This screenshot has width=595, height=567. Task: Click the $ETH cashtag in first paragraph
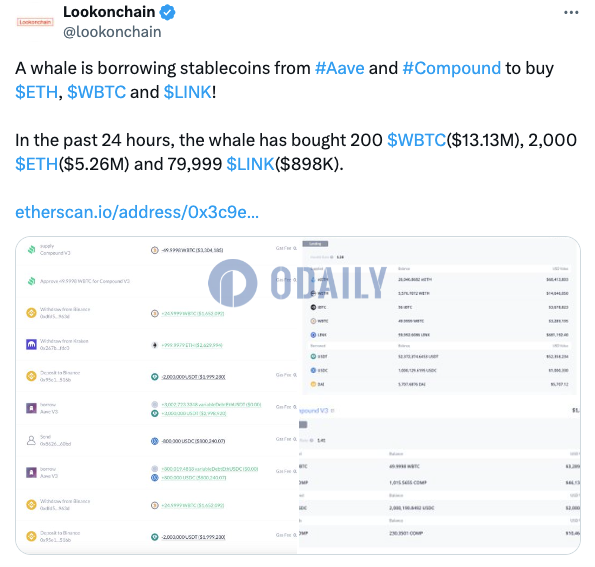click(36, 92)
